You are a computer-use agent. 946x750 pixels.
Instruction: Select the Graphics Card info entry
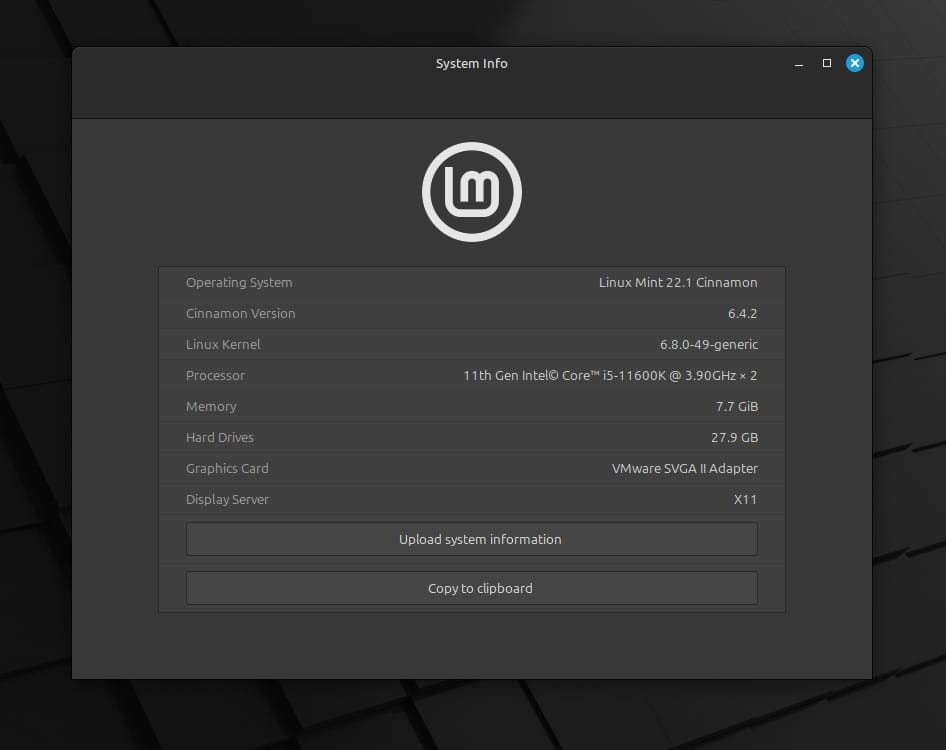471,468
